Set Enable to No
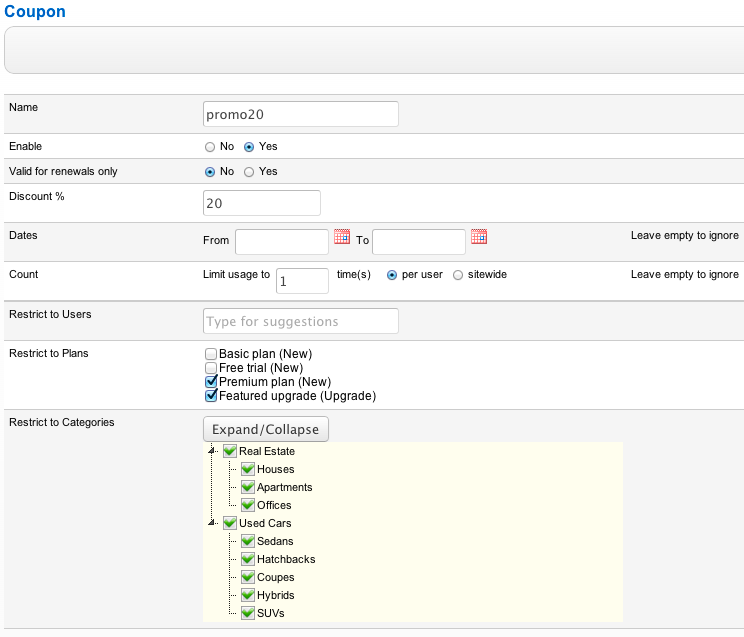This screenshot has height=637, width=744. (x=210, y=147)
